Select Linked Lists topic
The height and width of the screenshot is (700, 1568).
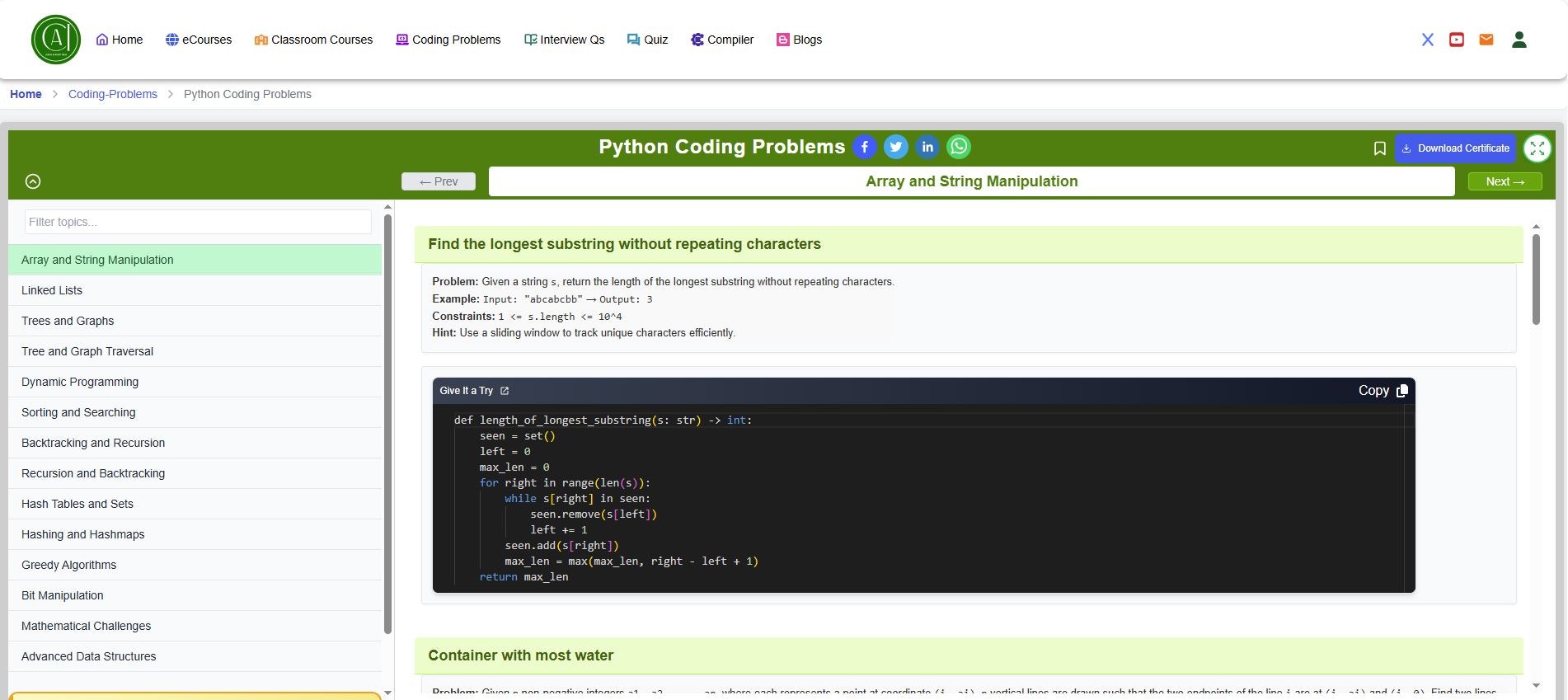[195, 290]
